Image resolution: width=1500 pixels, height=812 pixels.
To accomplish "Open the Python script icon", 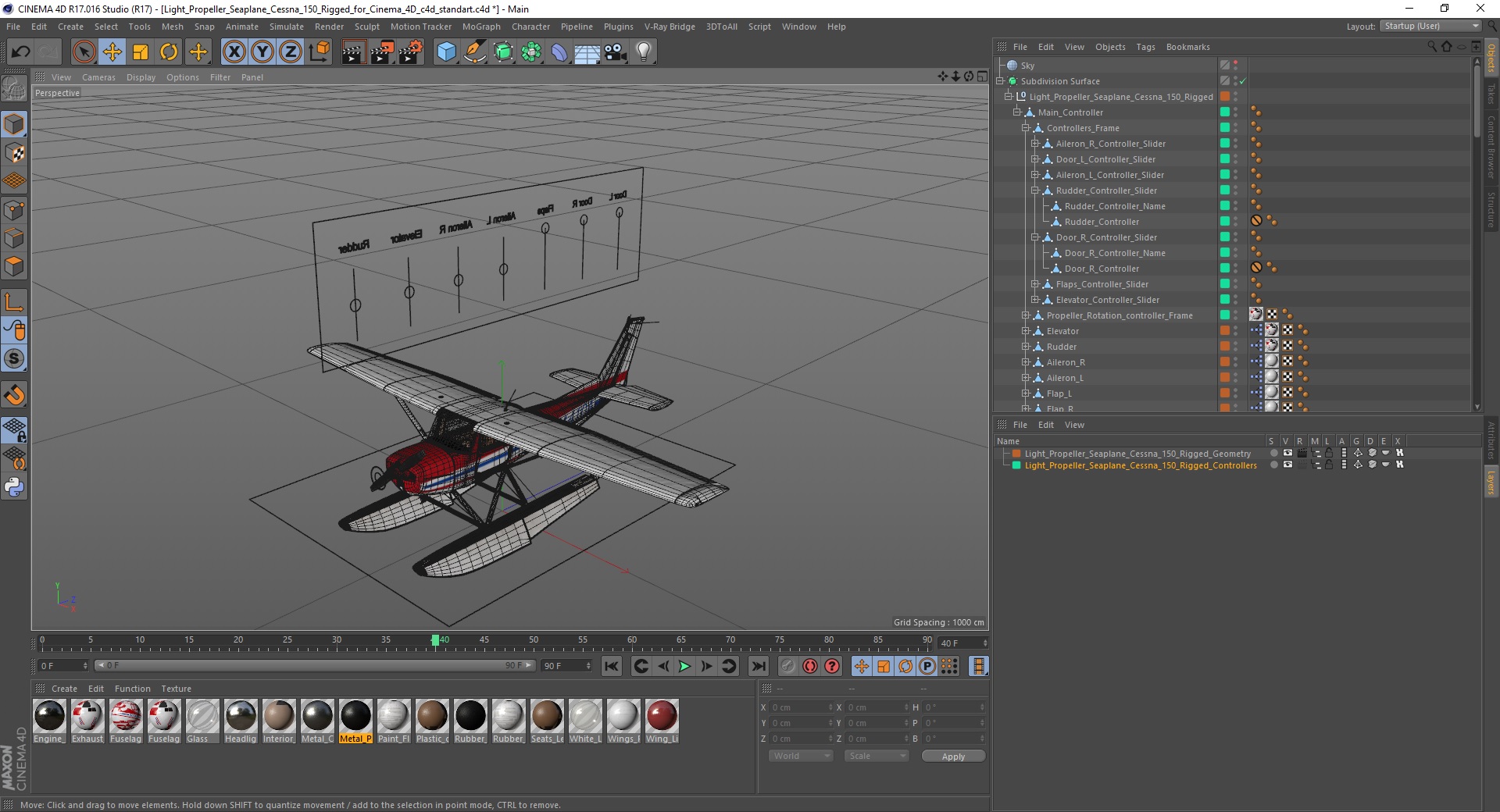I will 14,487.
